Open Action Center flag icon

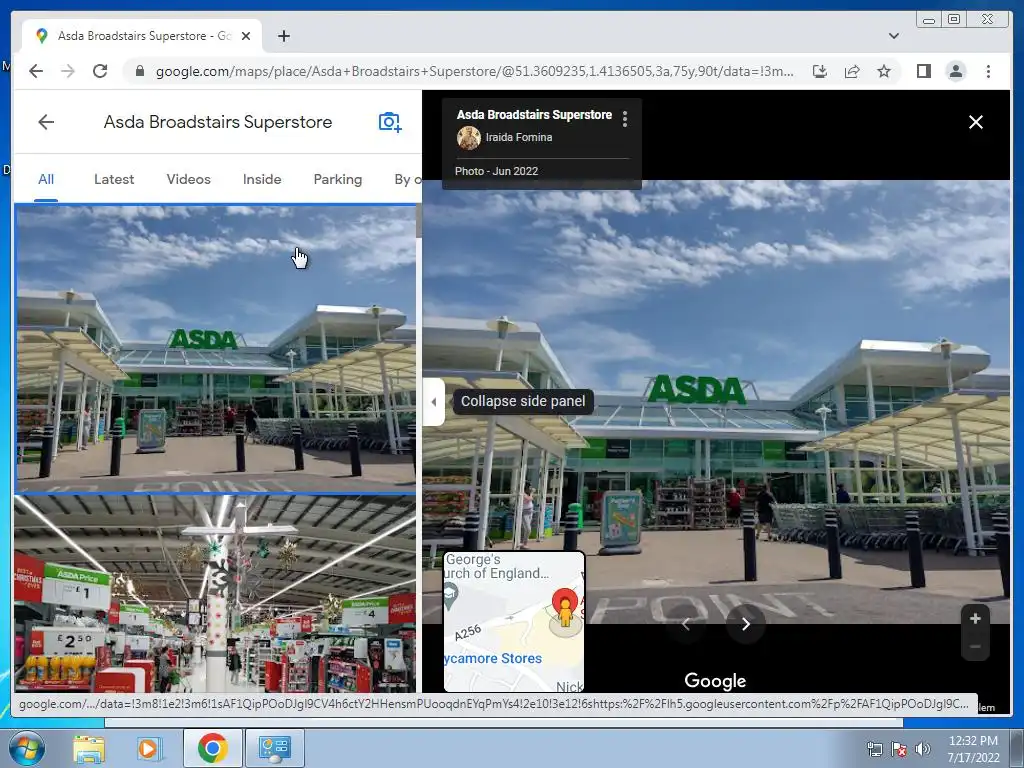tap(899, 749)
